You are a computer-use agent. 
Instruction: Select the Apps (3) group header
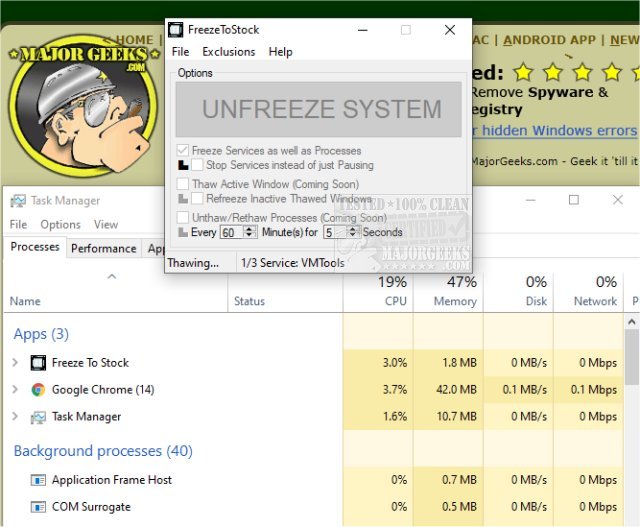coord(41,334)
